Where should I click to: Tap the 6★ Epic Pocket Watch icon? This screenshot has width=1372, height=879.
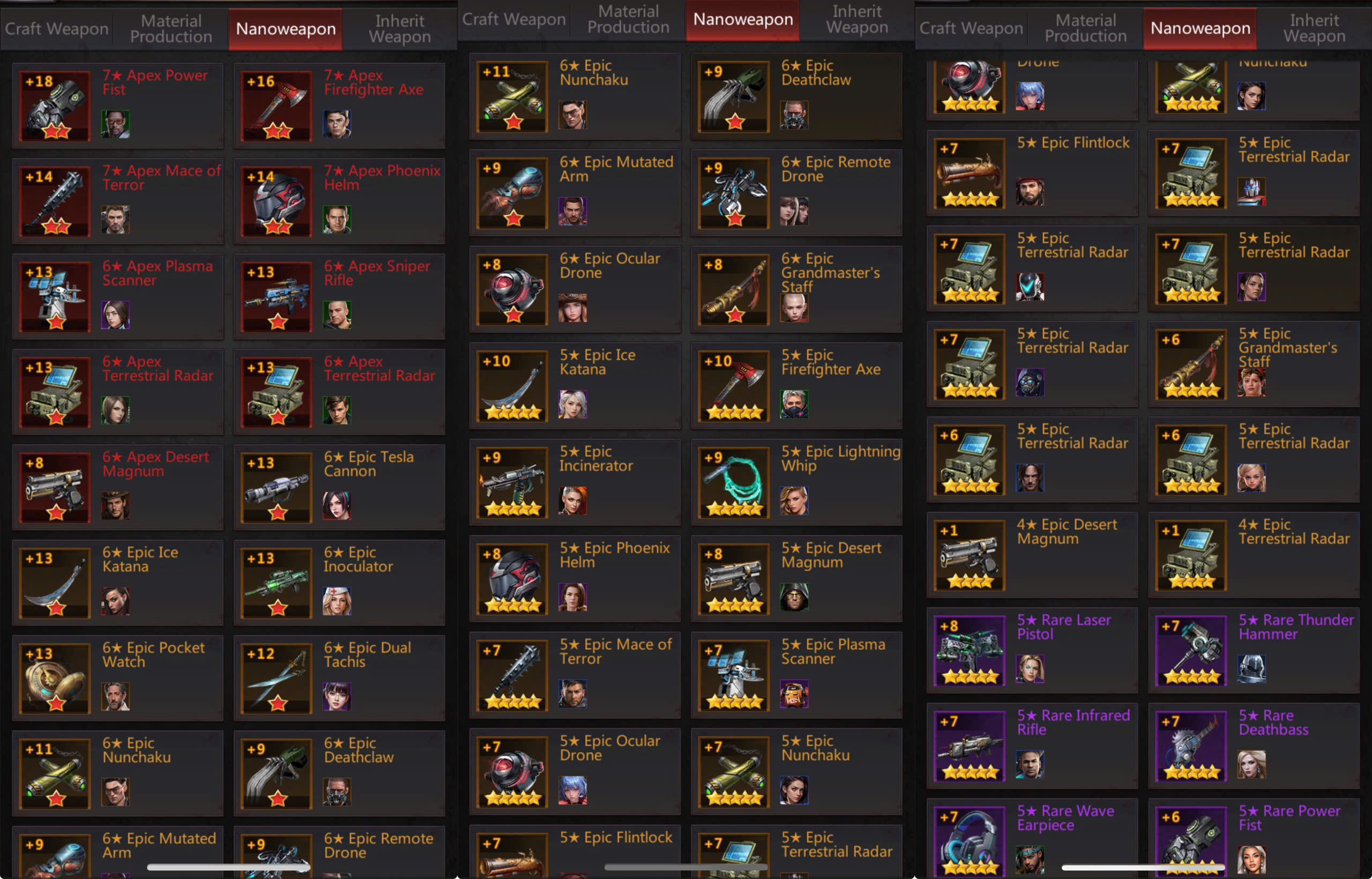(x=55, y=678)
